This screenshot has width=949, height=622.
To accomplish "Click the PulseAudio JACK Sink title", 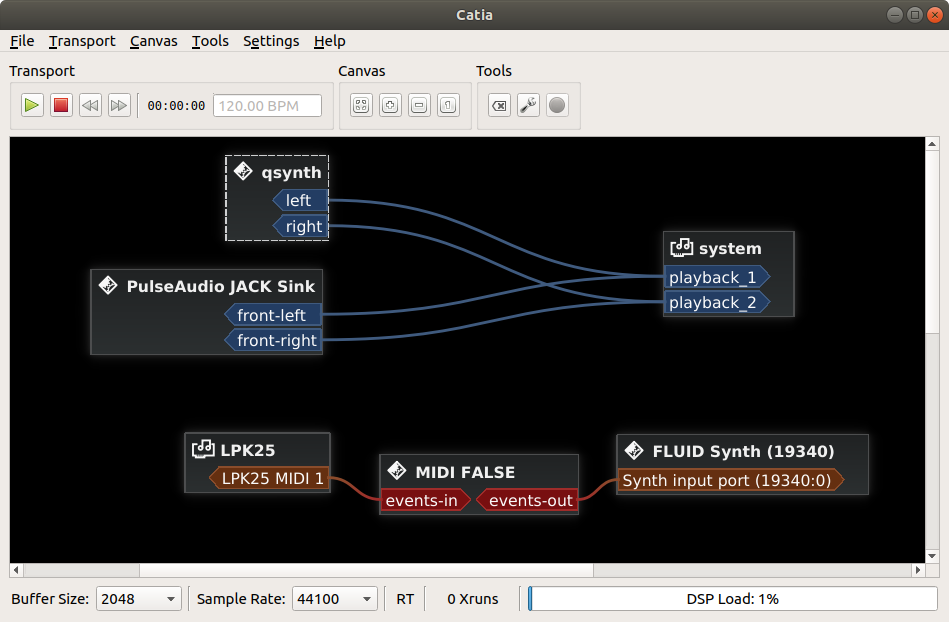I will point(221,286).
